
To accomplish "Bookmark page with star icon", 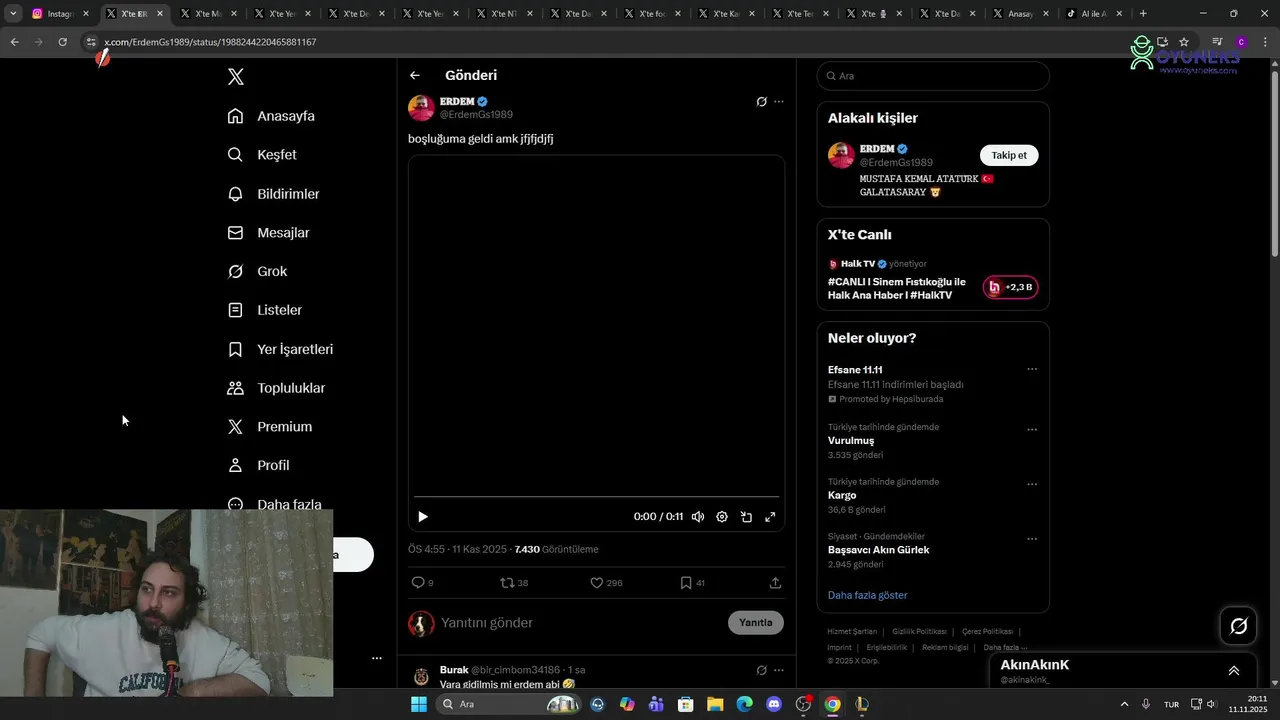I will [x=1184, y=42].
